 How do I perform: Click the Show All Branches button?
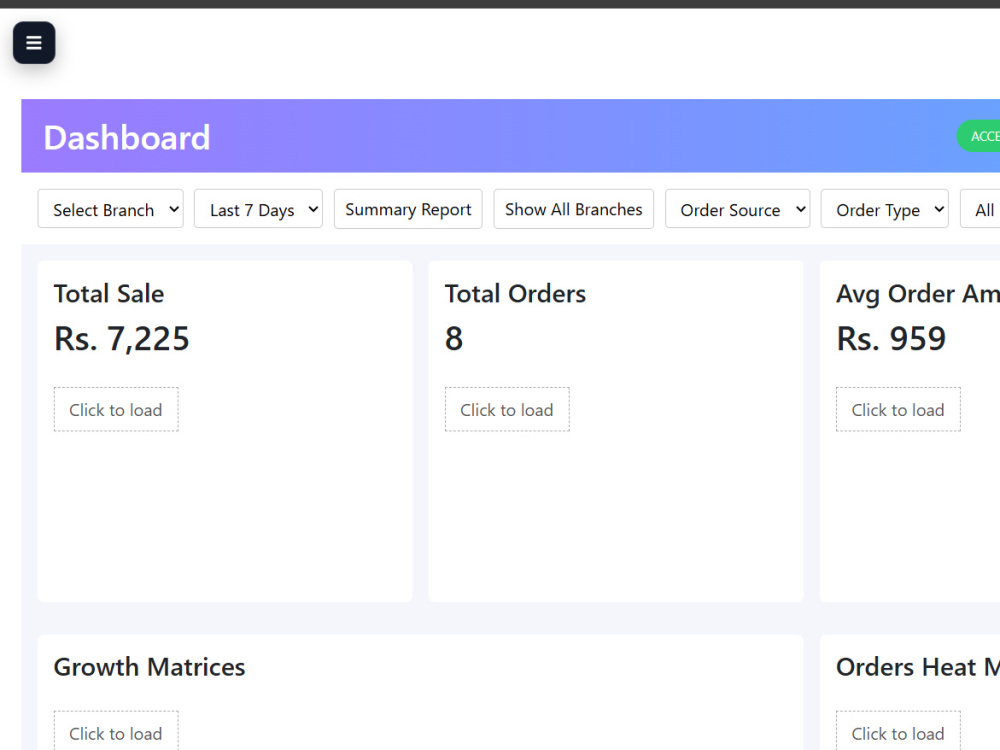(573, 209)
